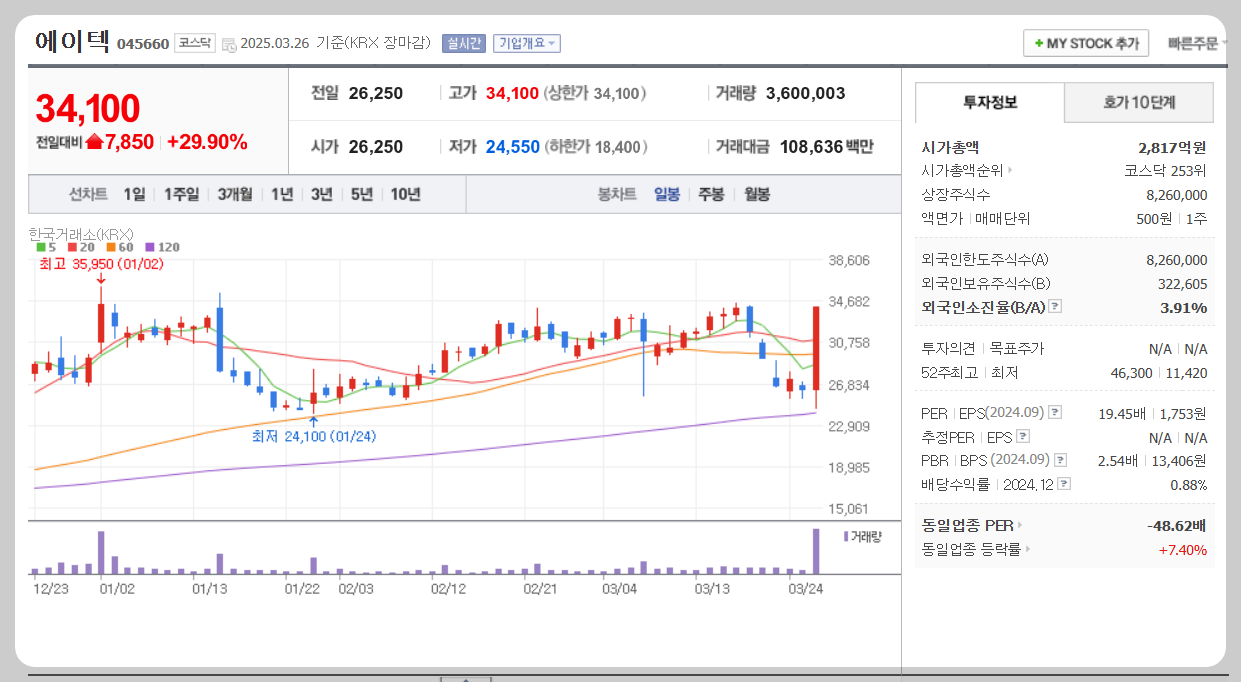
Task: Toggle the 실시간 real-time button
Action: 463,43
